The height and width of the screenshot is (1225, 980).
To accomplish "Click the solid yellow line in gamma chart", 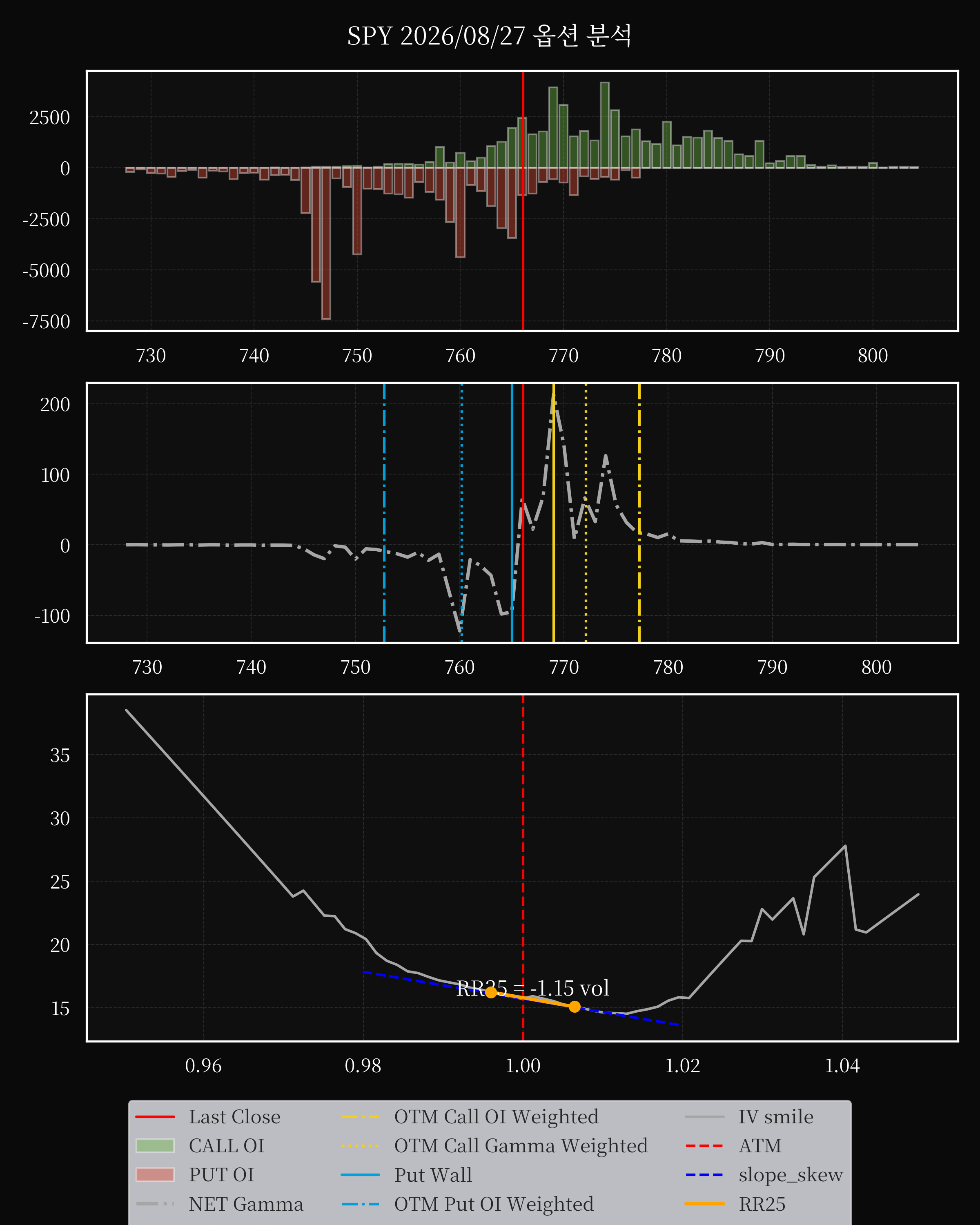I will (553, 512).
